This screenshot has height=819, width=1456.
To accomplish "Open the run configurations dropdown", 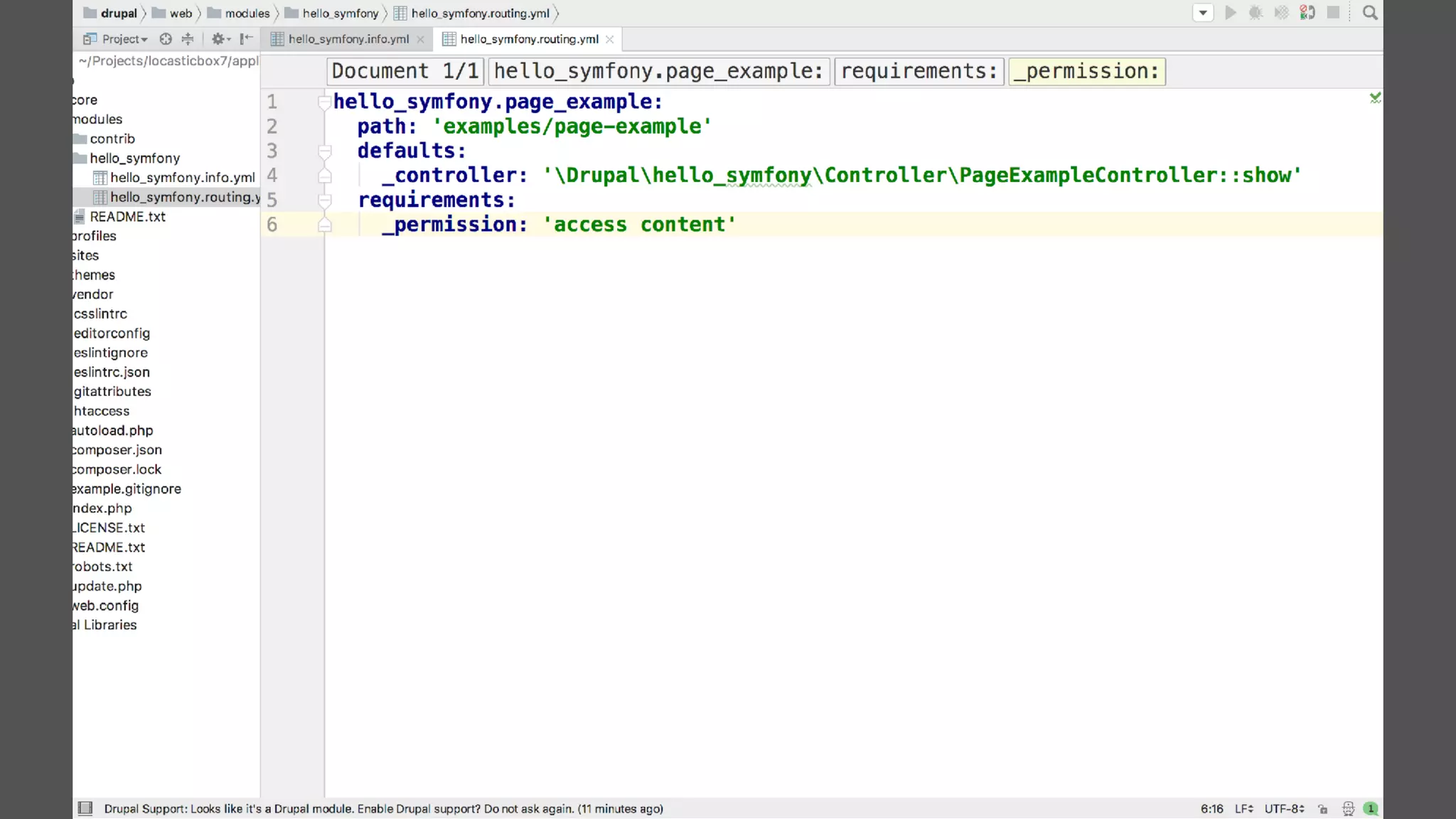I will [x=1202, y=13].
